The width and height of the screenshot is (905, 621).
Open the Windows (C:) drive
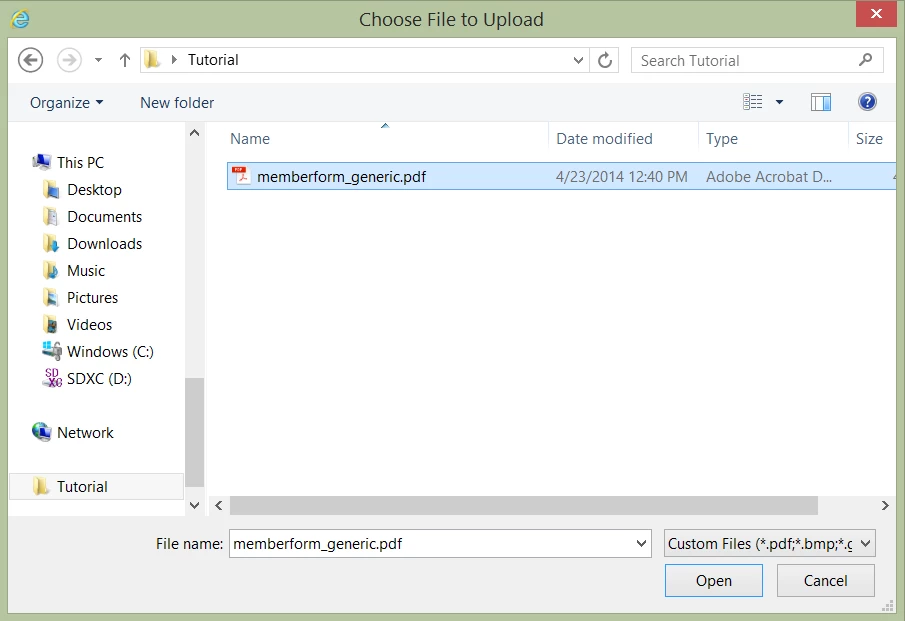coord(110,352)
